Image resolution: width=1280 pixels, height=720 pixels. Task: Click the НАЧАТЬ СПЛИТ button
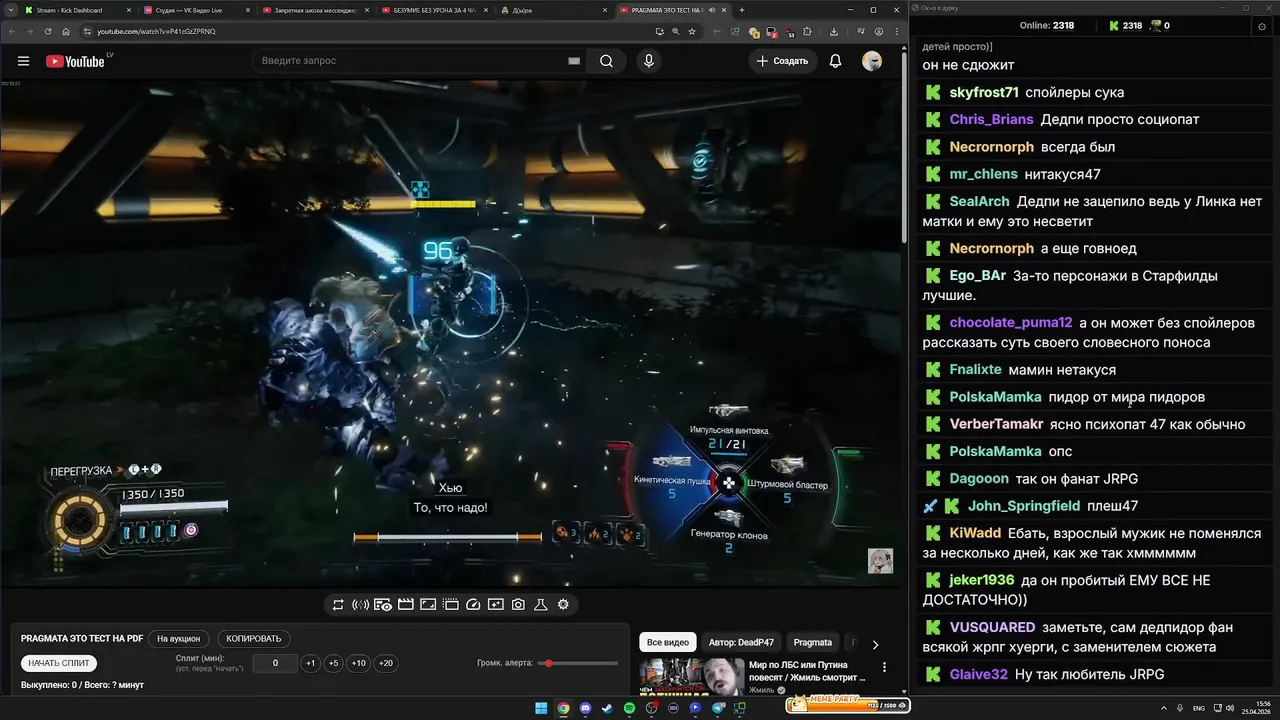click(59, 663)
